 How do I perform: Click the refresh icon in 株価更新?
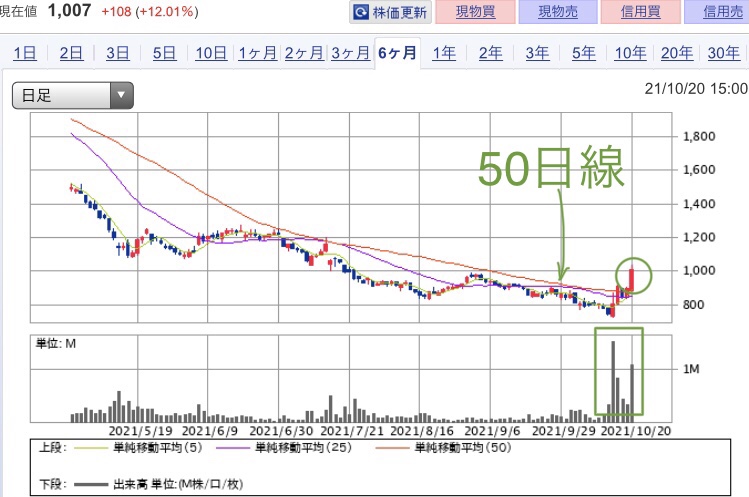pyautogui.click(x=361, y=12)
